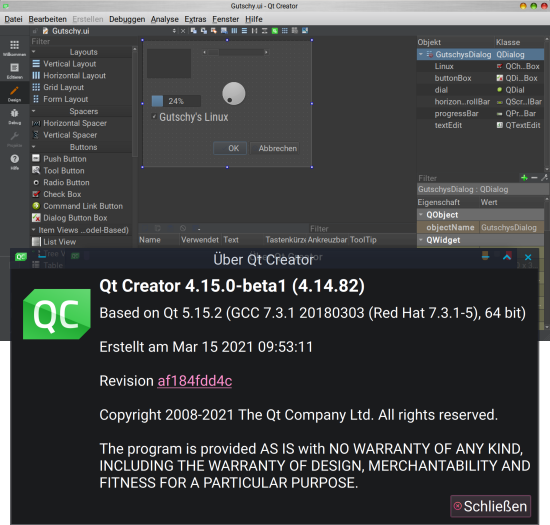
Task: Collapse the Buttons widget category
Action: pos(34,147)
